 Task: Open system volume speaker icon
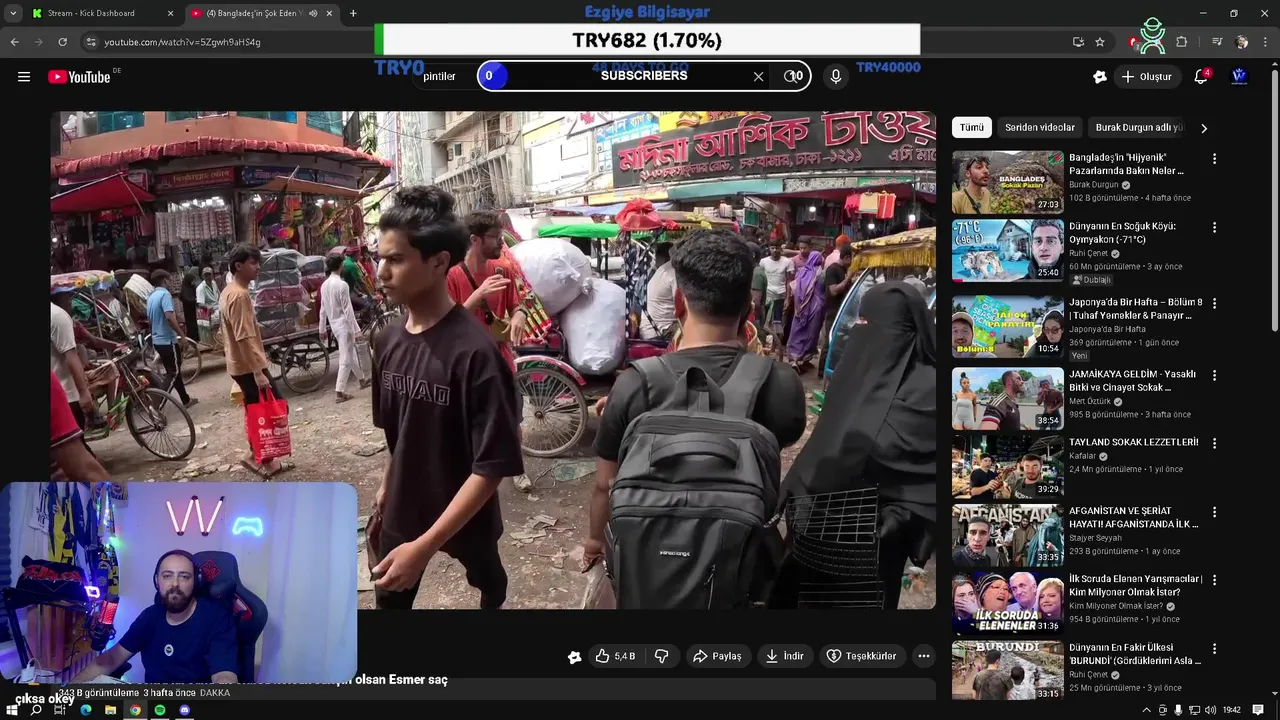(1210, 710)
